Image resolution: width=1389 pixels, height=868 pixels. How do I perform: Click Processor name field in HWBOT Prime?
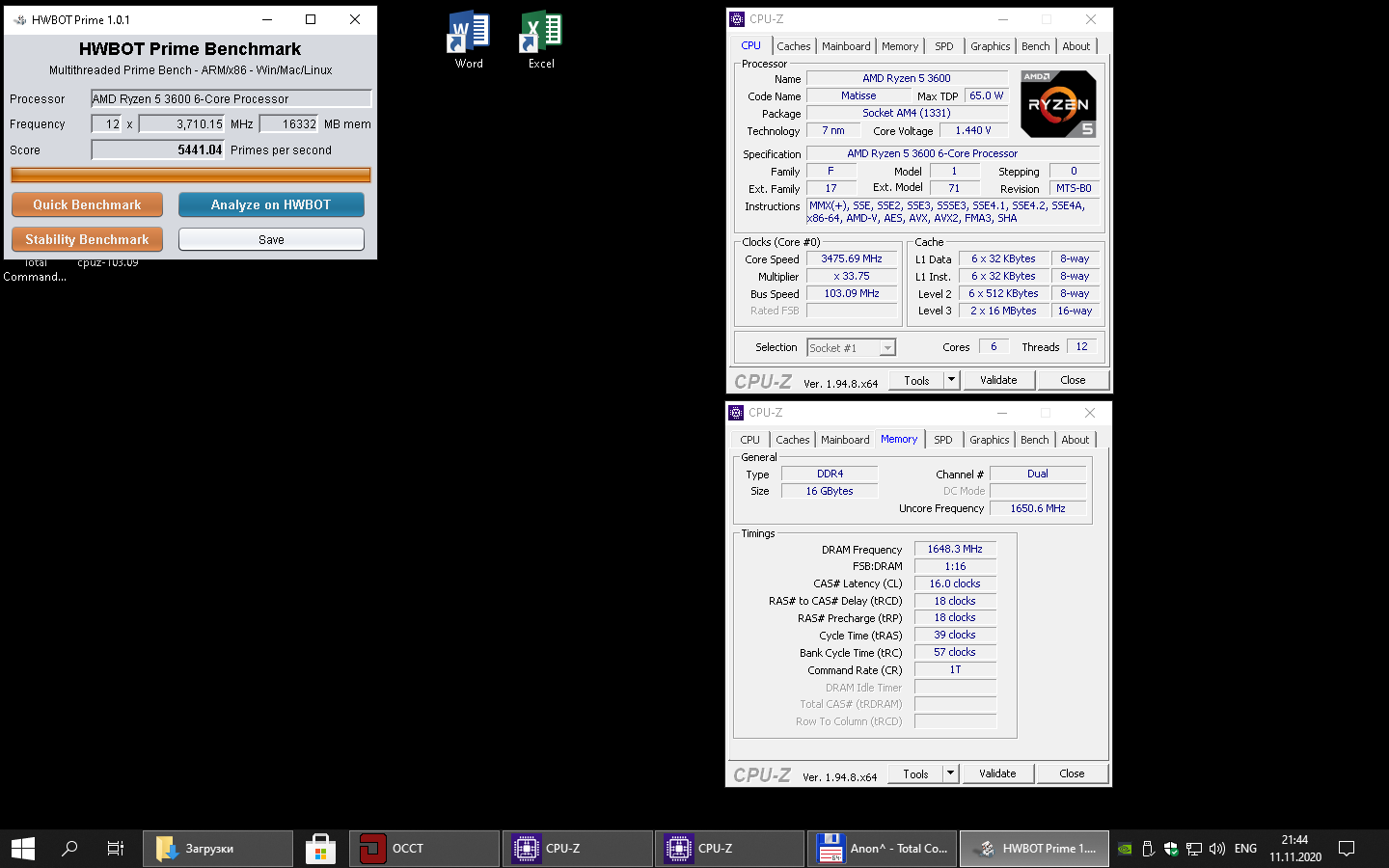[x=231, y=98]
